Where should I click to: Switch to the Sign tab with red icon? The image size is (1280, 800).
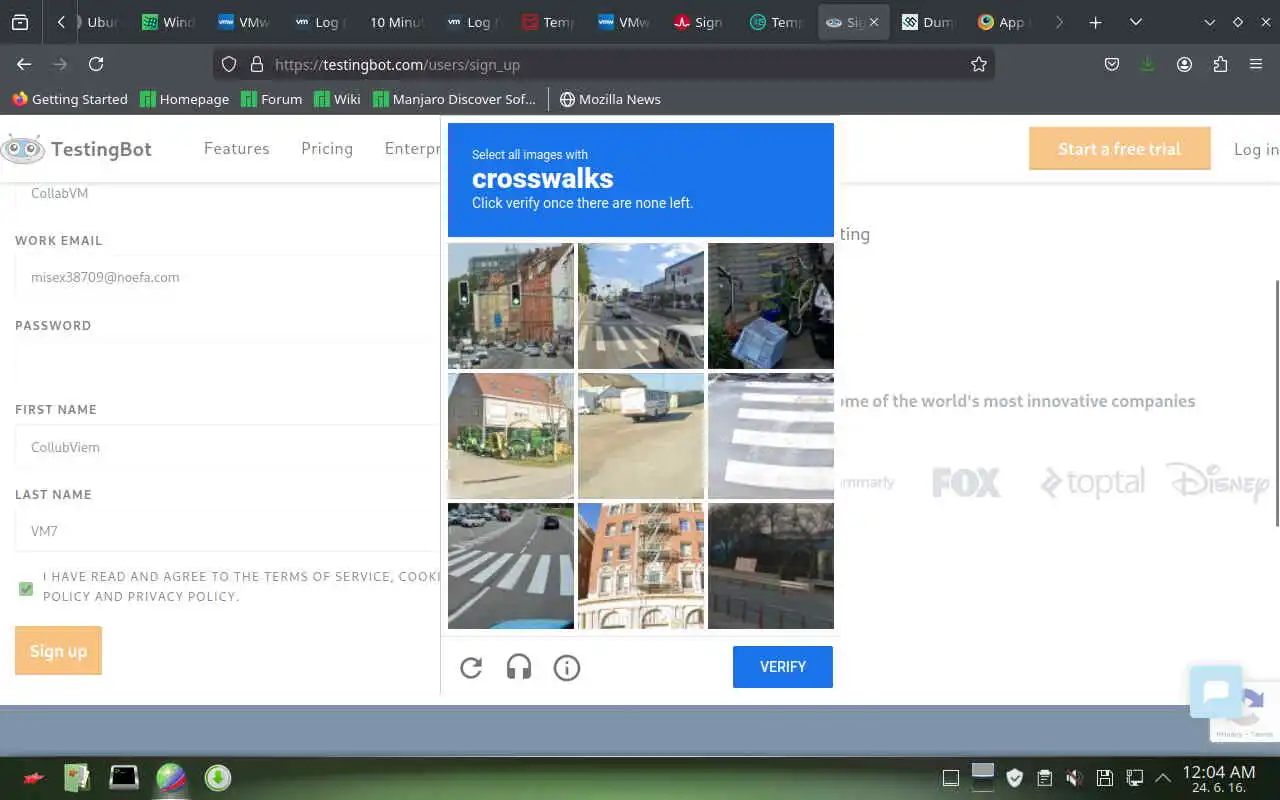pos(699,22)
